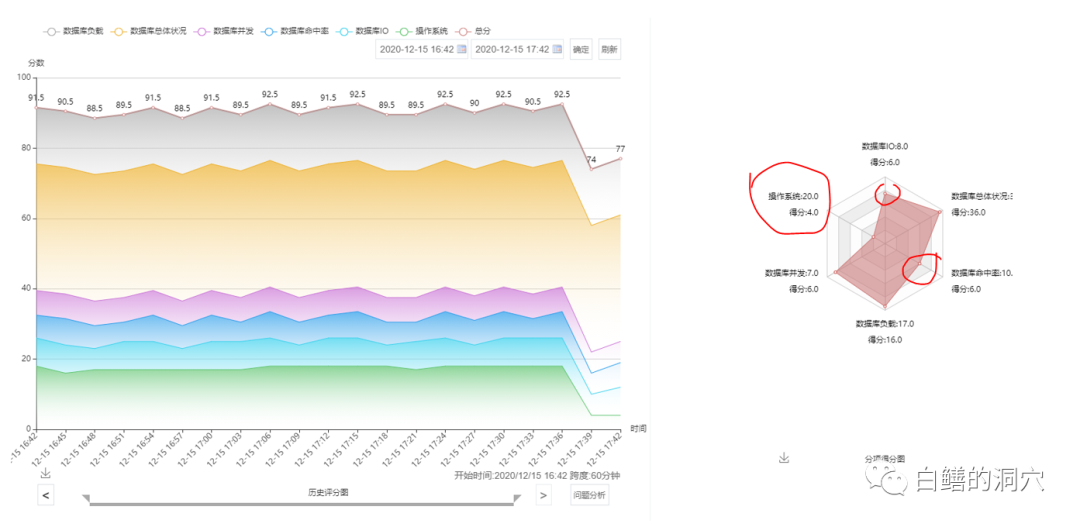The image size is (1080, 527).
Task: Click the radar vertex on the 数据库总体状况 axis
Action: tap(939, 213)
